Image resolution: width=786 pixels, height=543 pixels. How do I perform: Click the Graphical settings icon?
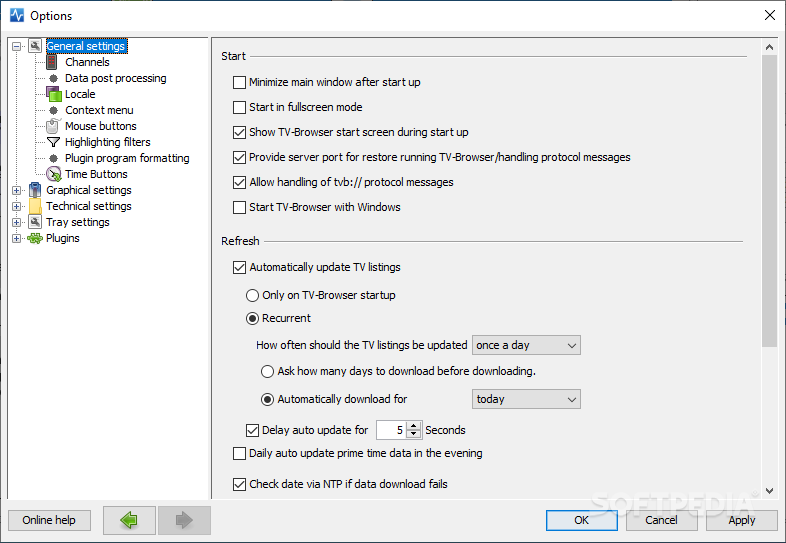(x=35, y=190)
